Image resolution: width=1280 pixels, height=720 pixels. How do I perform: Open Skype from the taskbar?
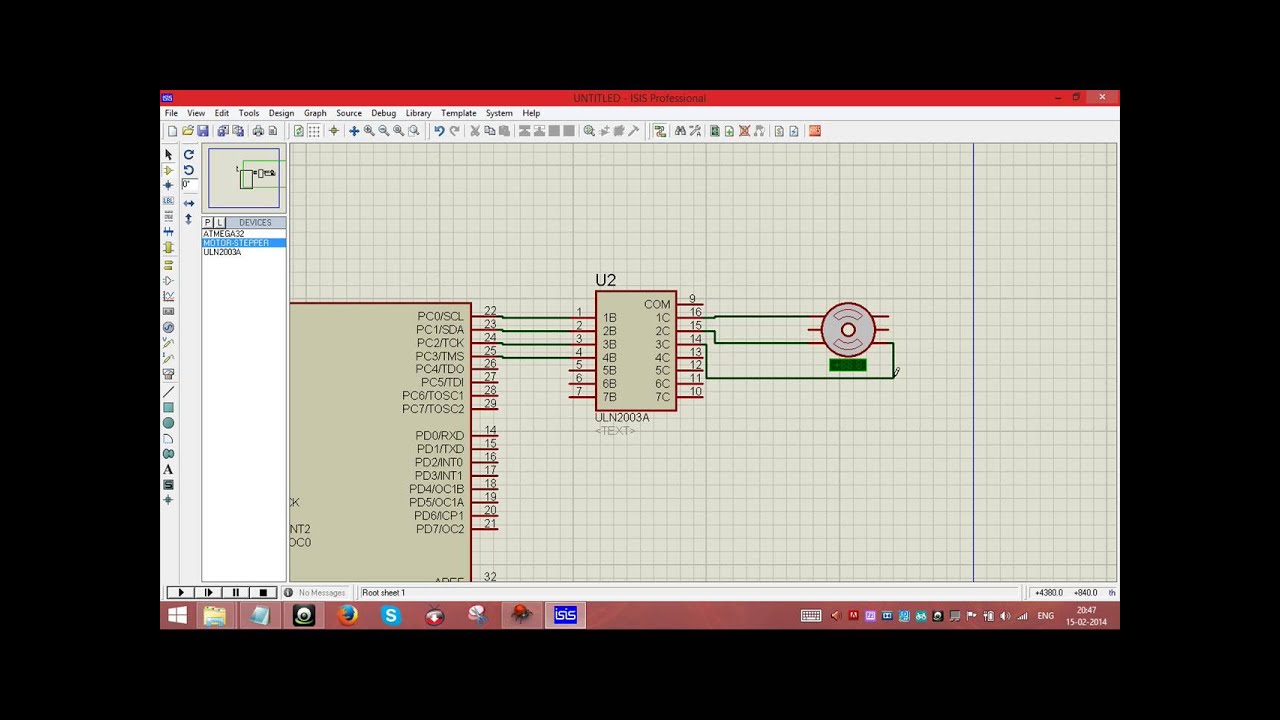point(391,615)
